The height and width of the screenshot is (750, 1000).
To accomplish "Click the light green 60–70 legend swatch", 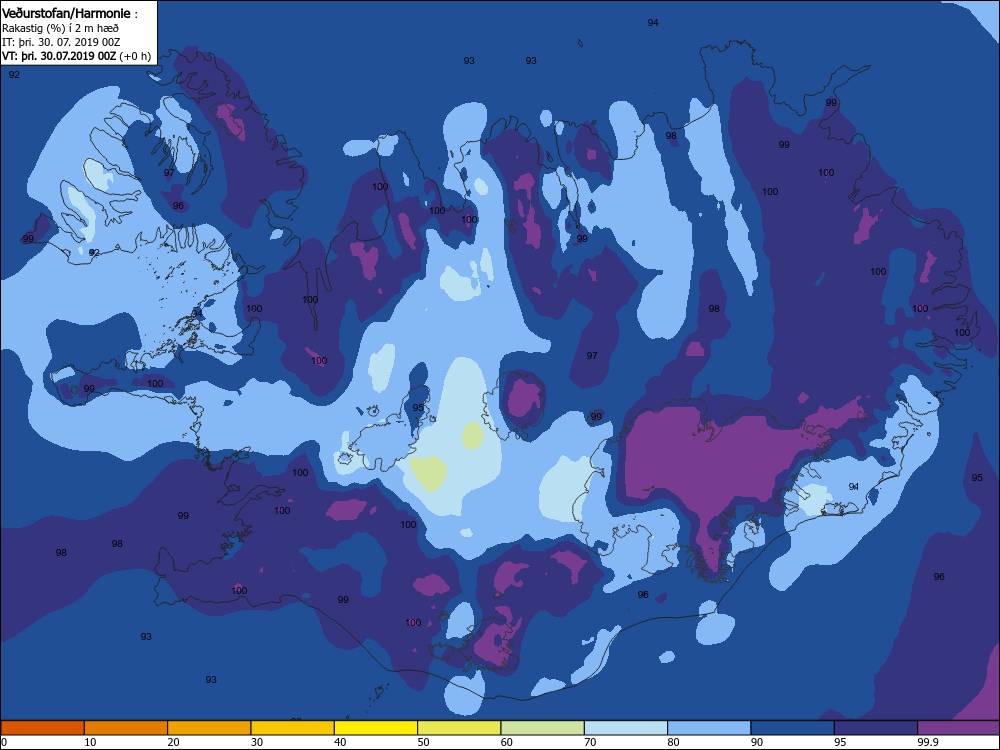I will tap(543, 728).
